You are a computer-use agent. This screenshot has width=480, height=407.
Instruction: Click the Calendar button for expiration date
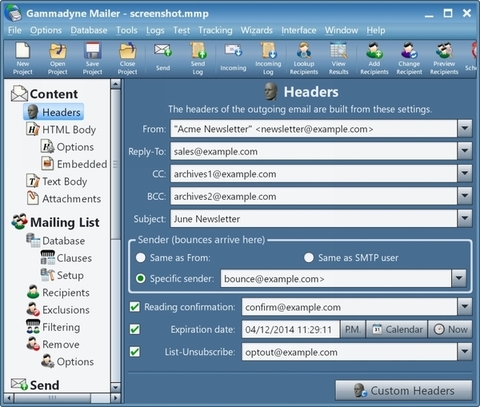point(397,329)
